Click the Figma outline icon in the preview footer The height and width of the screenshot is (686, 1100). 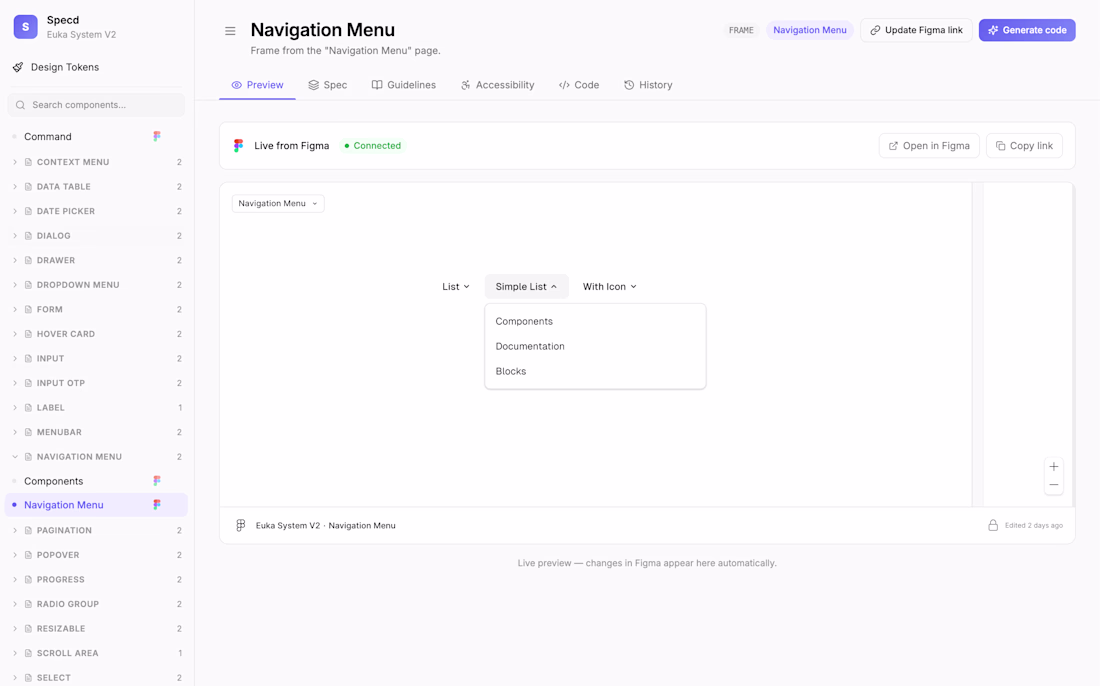[241, 525]
